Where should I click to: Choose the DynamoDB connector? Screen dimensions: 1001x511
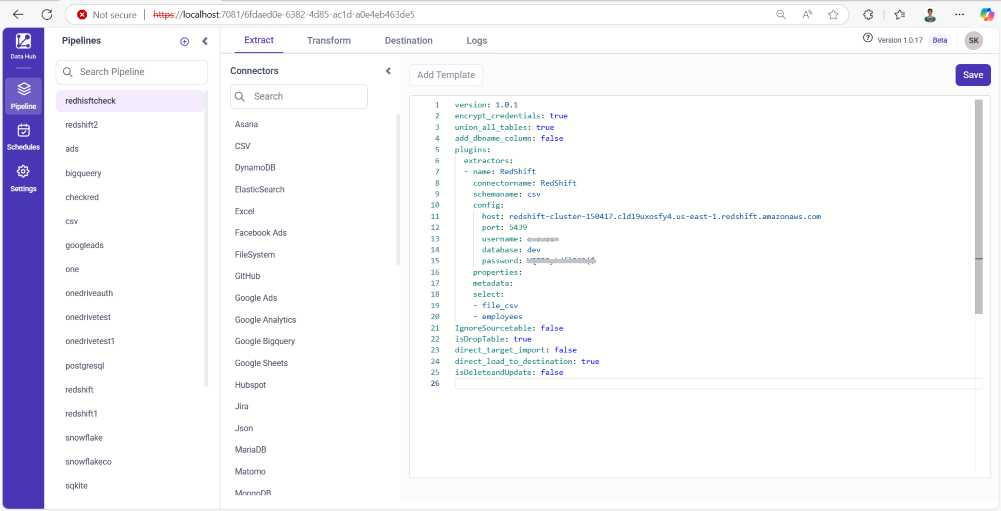pos(255,167)
